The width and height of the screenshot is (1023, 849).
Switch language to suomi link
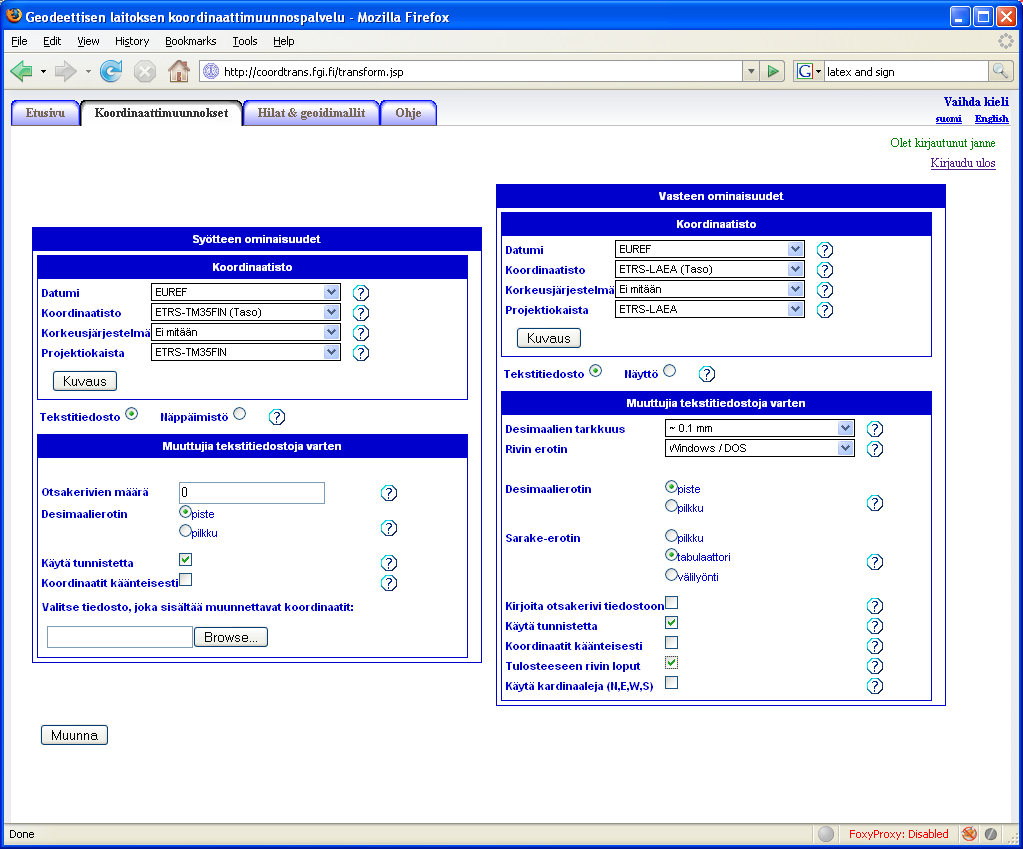click(x=949, y=119)
